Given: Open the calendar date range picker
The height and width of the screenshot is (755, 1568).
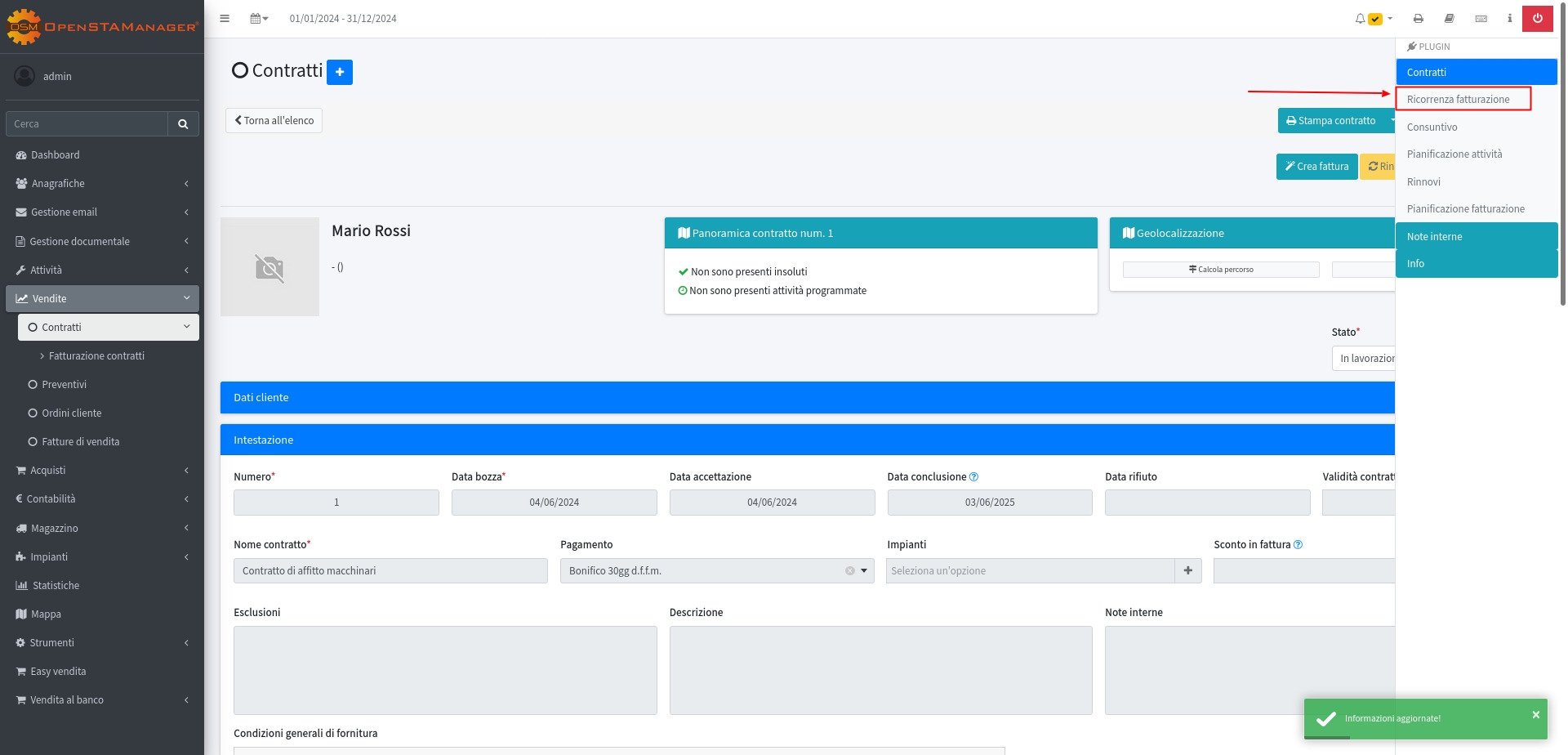Looking at the screenshot, I should click(259, 18).
